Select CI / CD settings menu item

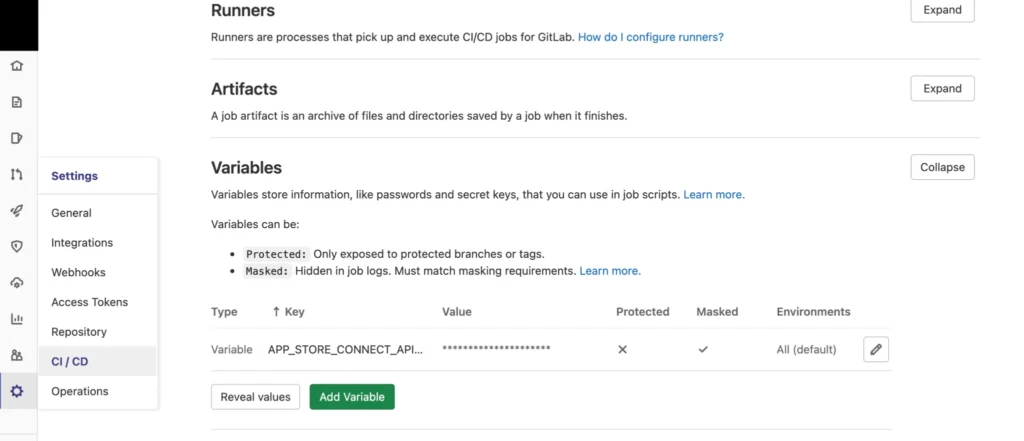(98, 361)
